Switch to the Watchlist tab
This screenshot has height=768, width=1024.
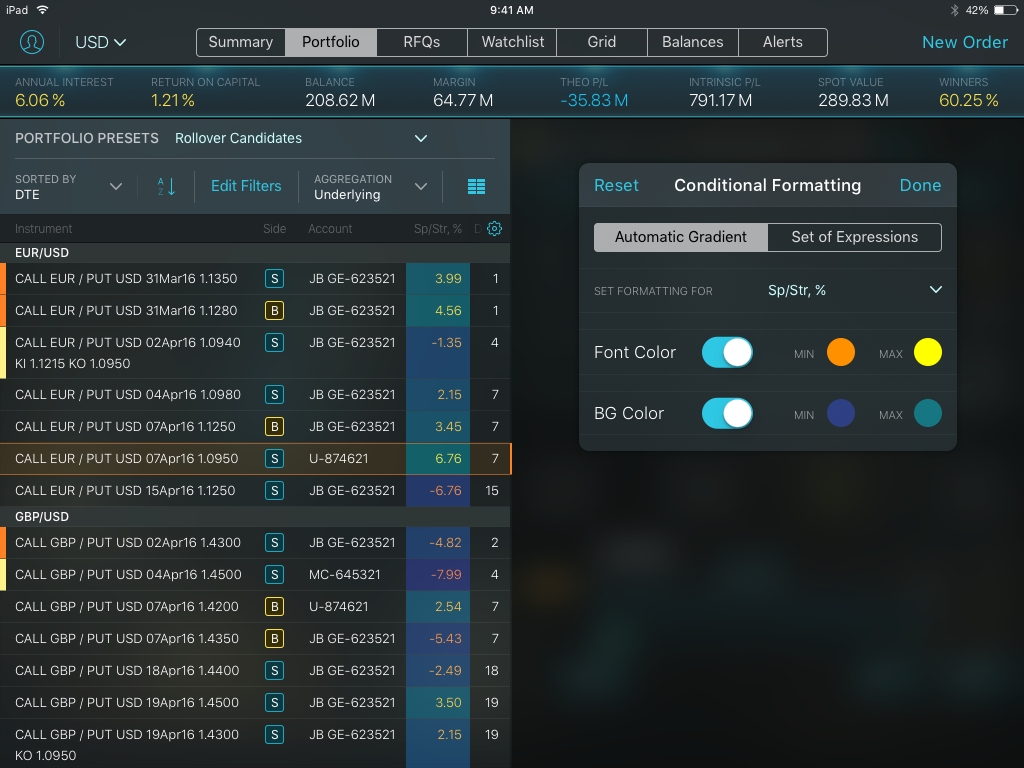click(x=511, y=42)
